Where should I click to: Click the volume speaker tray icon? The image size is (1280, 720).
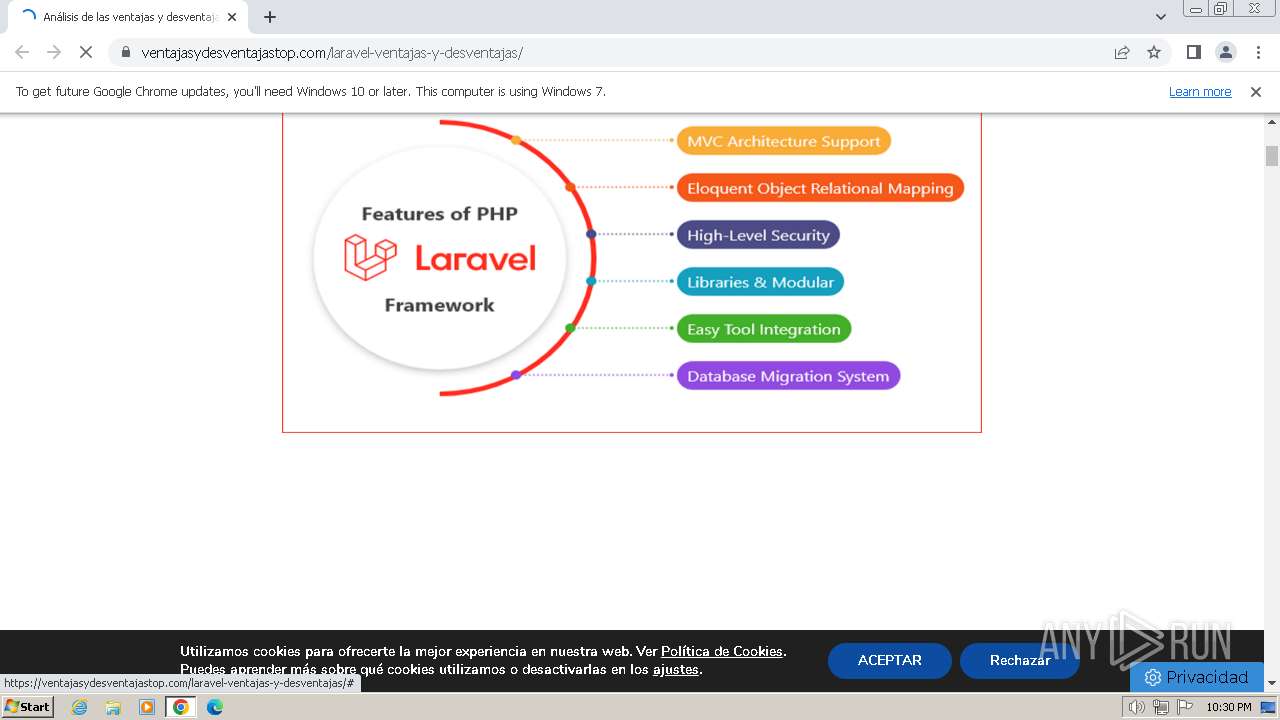(1137, 707)
